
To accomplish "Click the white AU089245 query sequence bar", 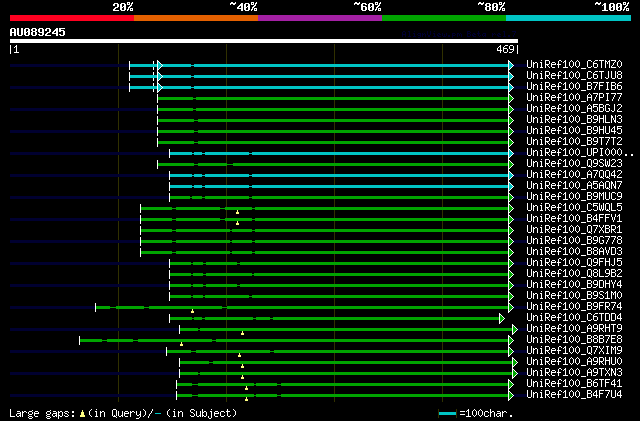I will tap(264, 41).
